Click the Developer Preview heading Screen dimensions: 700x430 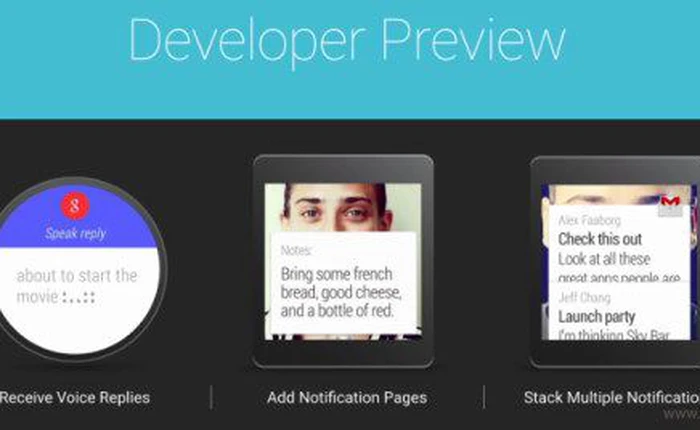pos(347,41)
